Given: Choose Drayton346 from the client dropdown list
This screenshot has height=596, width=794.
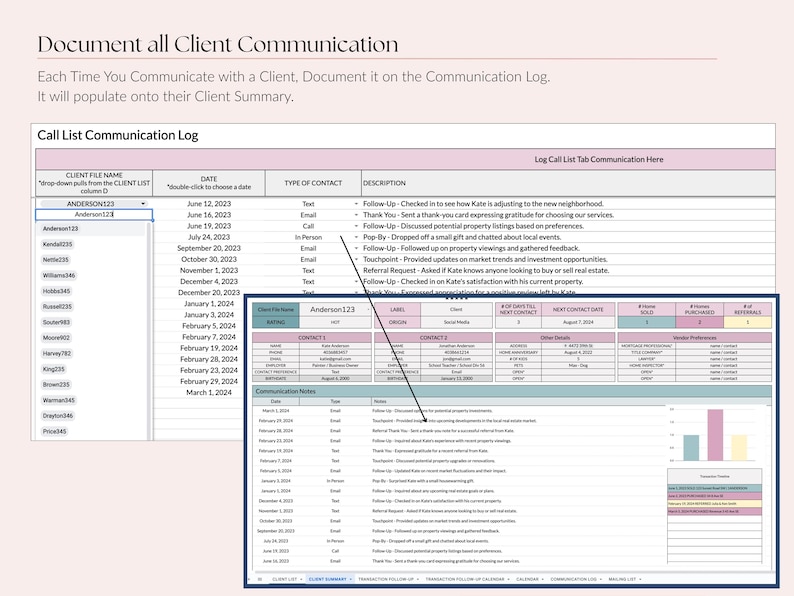Looking at the screenshot, I should coord(58,416).
